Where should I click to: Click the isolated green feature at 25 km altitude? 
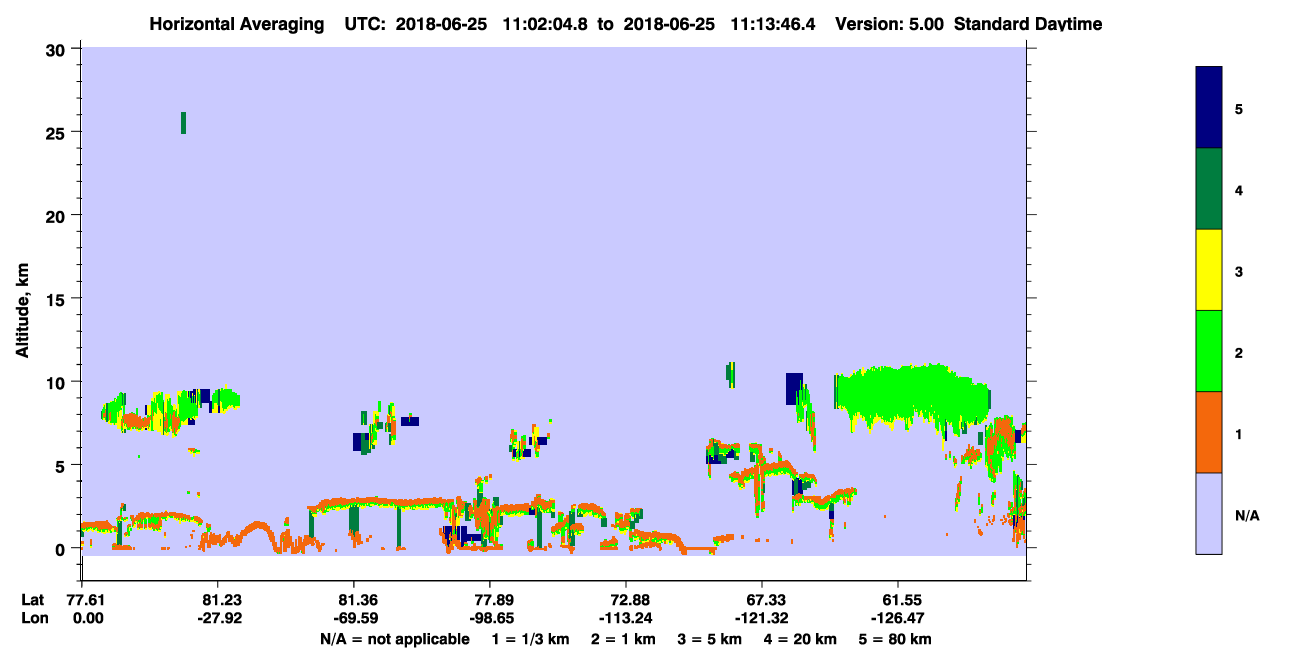coord(183,122)
